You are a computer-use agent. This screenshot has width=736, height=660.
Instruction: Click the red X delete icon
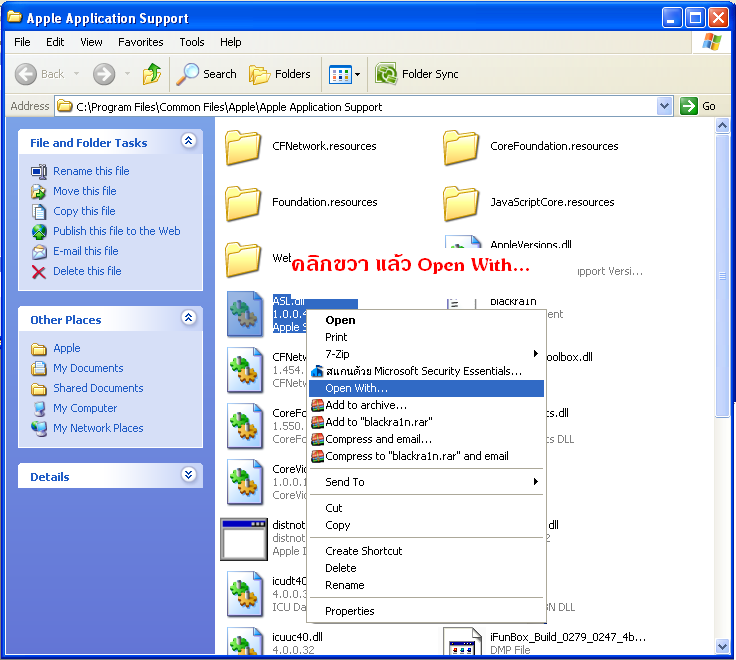click(38, 272)
